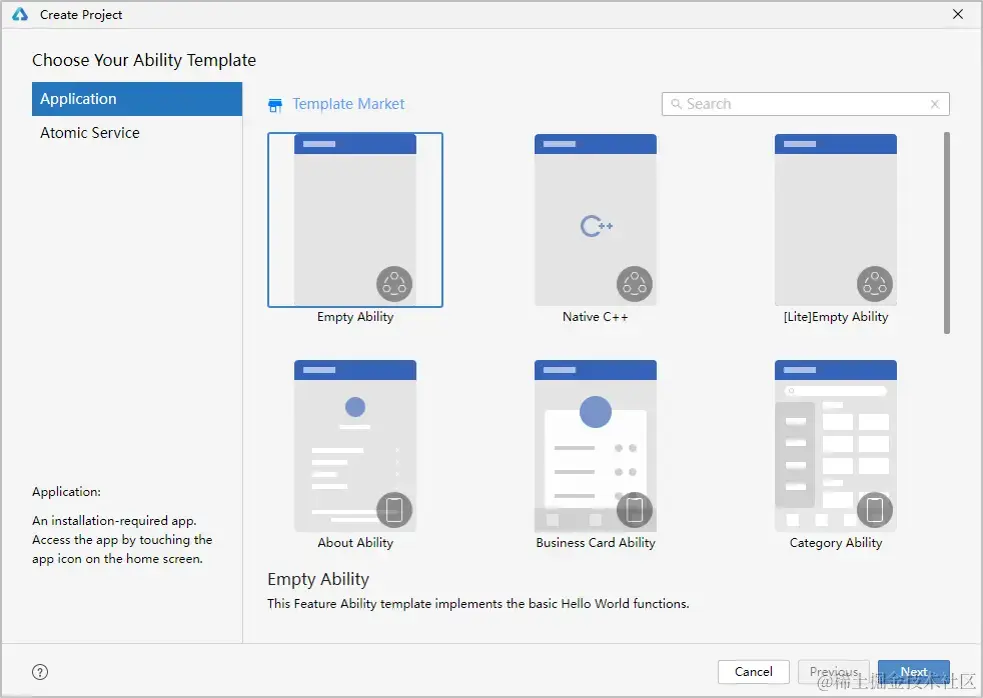Select the [Lite]Empty Ability template thumbnail

click(836, 219)
